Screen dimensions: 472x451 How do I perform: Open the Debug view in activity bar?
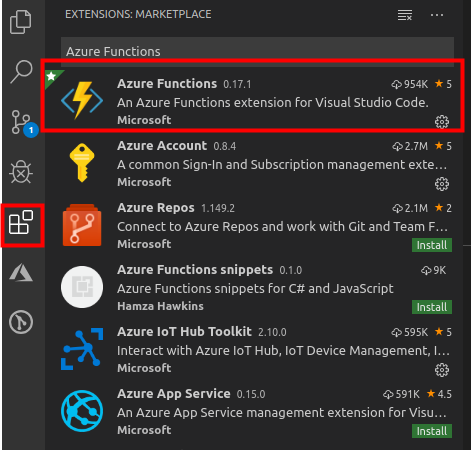pos(21,172)
